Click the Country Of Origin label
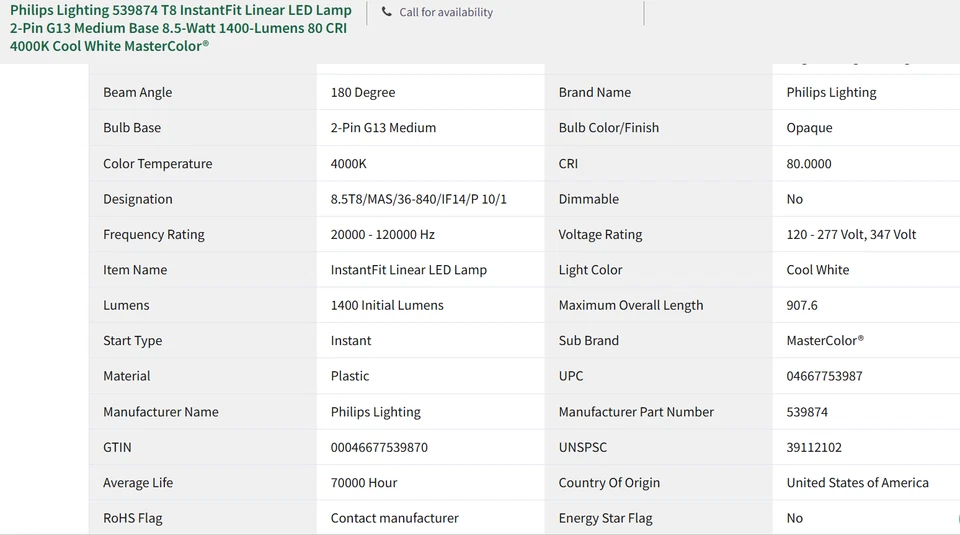This screenshot has height=535, width=960. tap(609, 483)
